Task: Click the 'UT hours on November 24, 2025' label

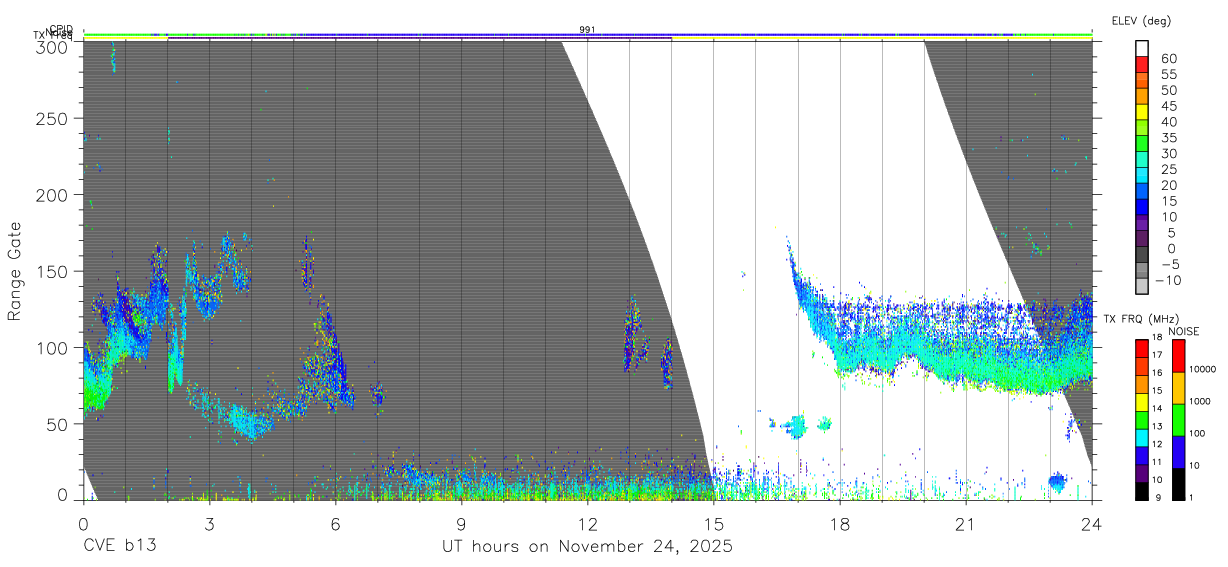Action: pos(588,547)
